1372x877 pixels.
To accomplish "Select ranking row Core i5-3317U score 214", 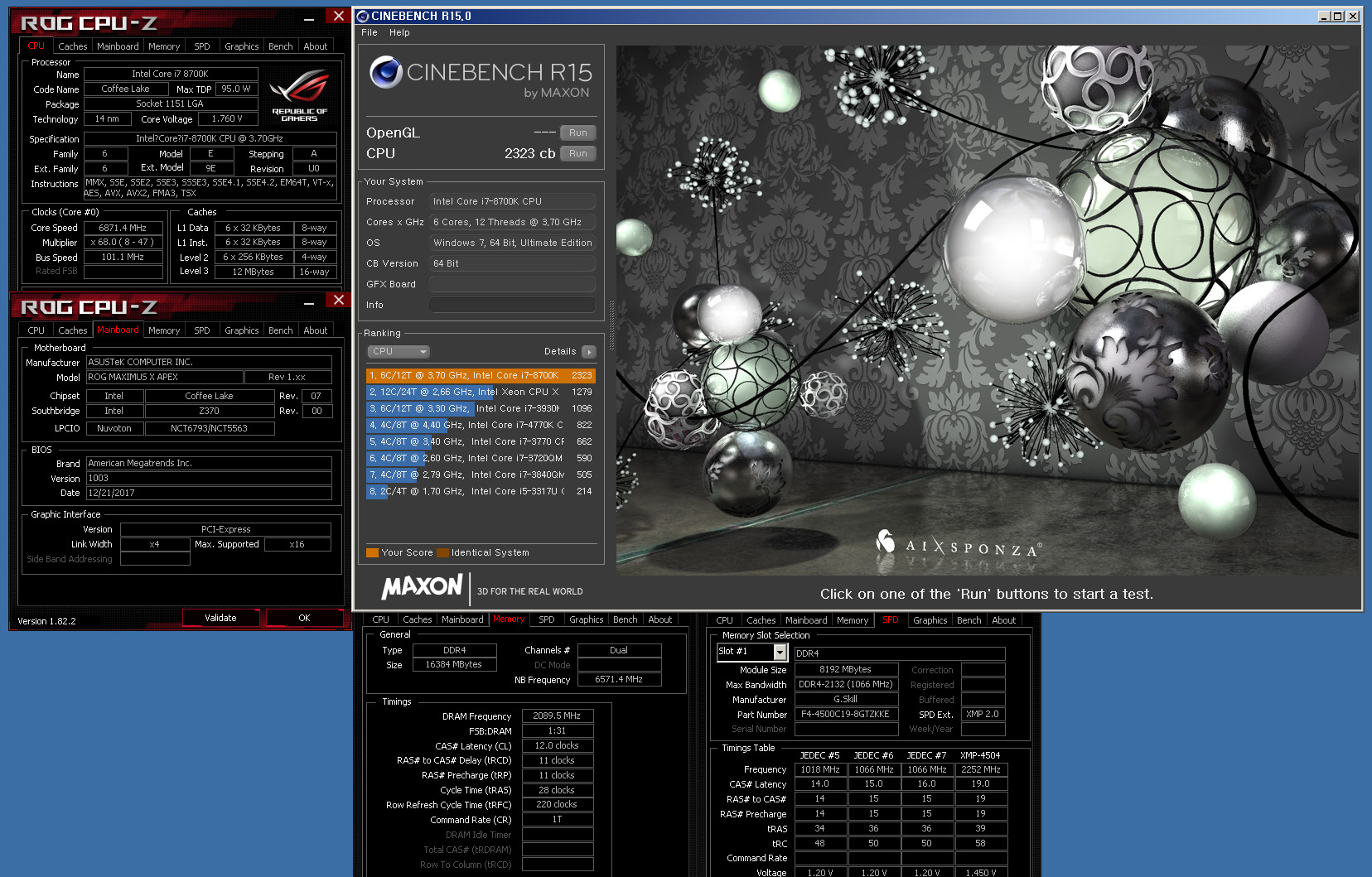I will [481, 491].
